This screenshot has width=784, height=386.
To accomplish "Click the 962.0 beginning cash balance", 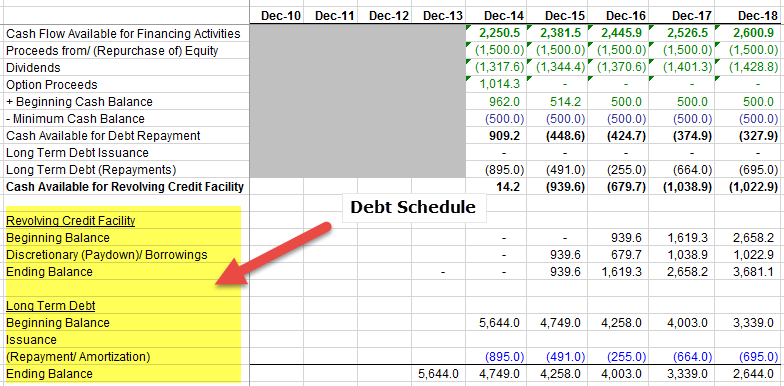I will point(505,102).
